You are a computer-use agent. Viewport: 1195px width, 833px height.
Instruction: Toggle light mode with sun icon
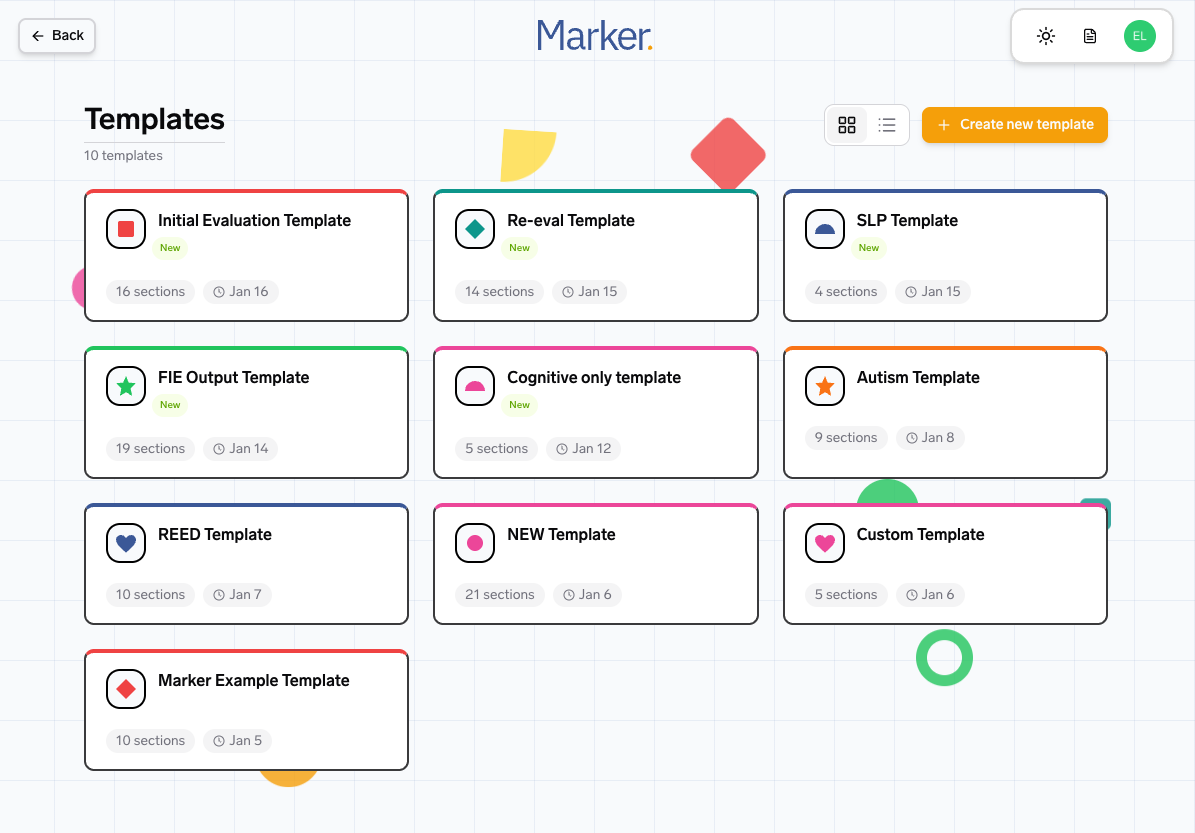1046,36
